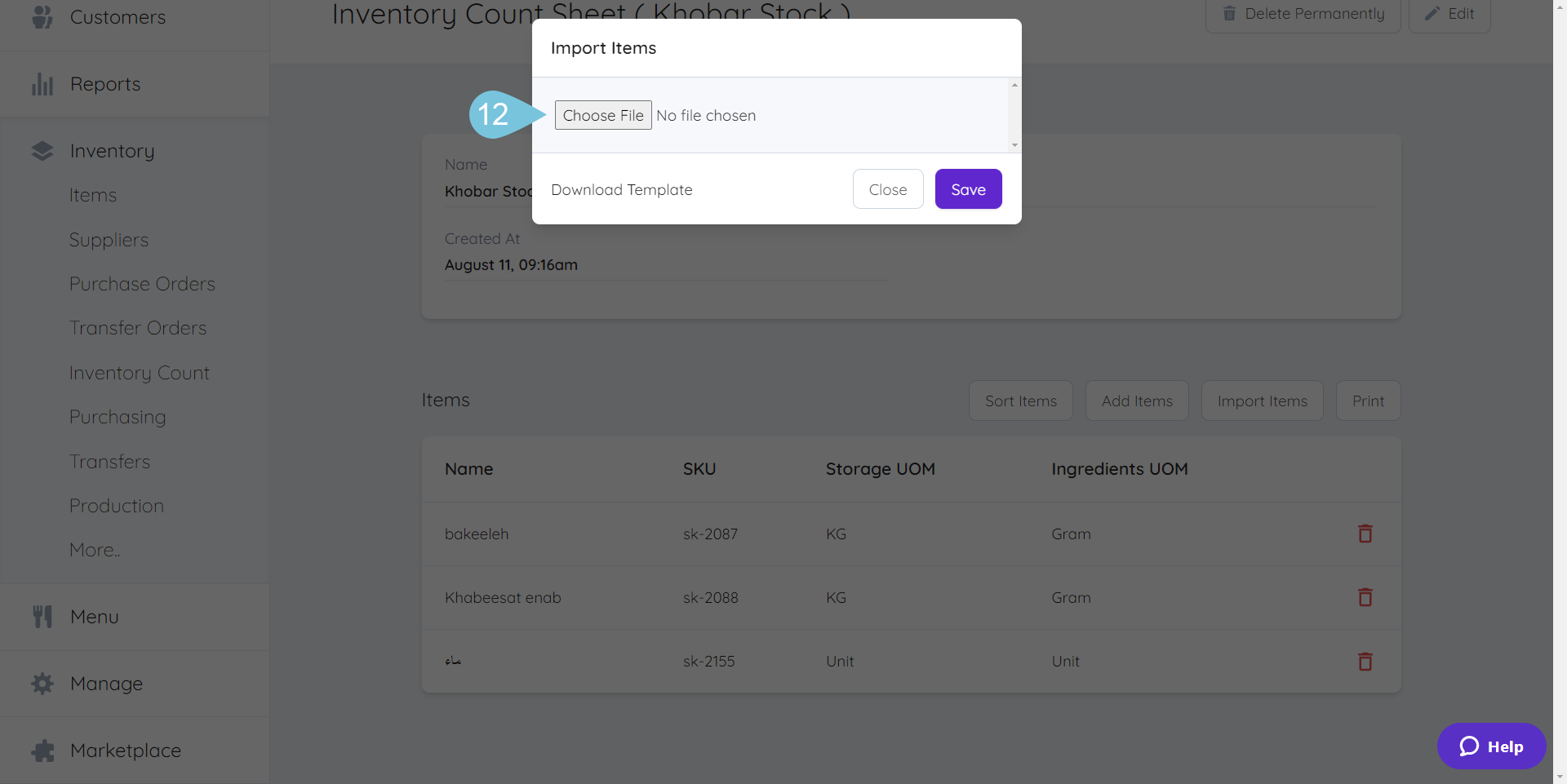Remove Khabeesat enab using trash icon
Screen dimensions: 1567x784
(x=1365, y=597)
